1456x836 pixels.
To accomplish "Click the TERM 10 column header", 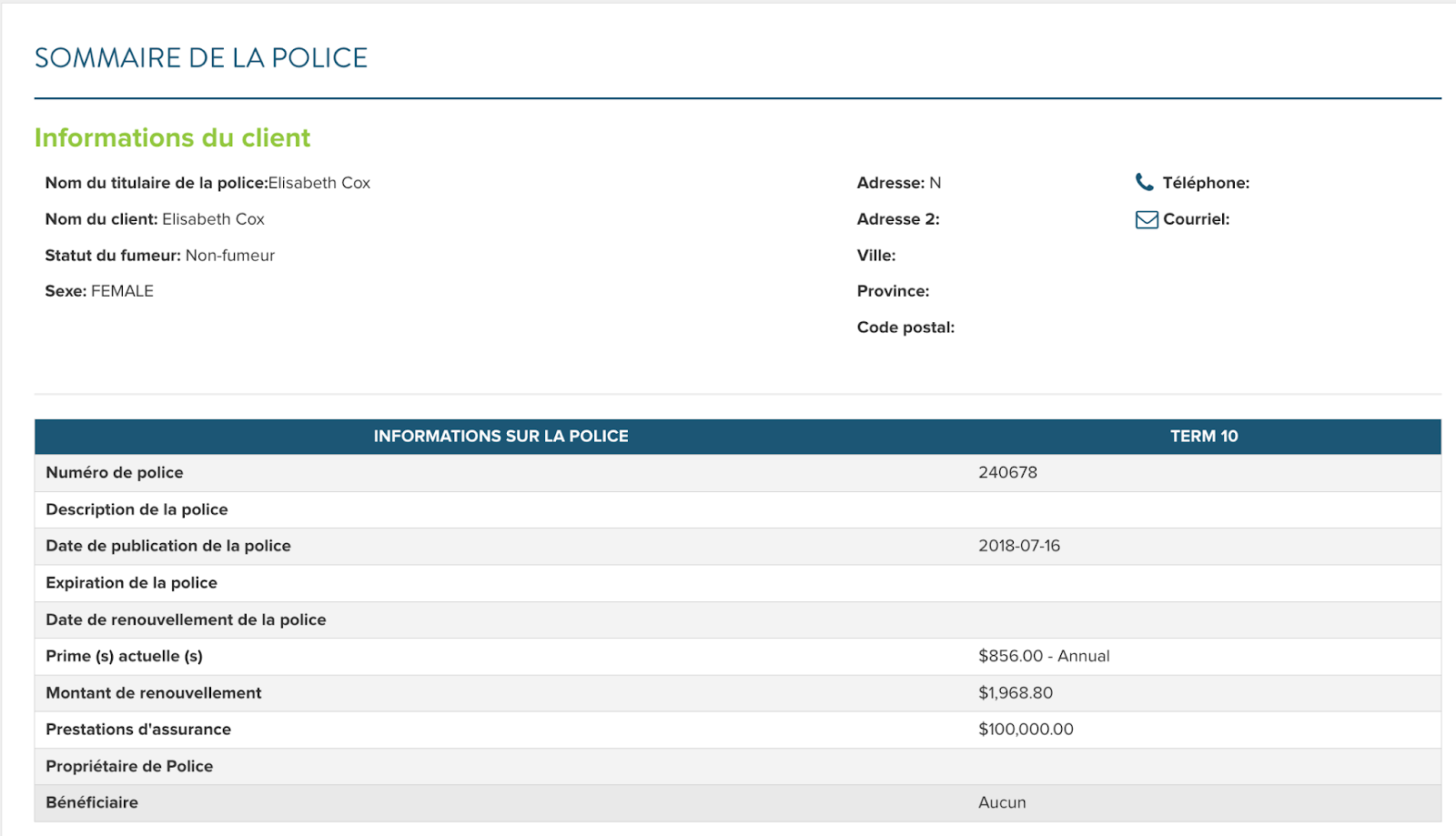I will [x=1203, y=437].
